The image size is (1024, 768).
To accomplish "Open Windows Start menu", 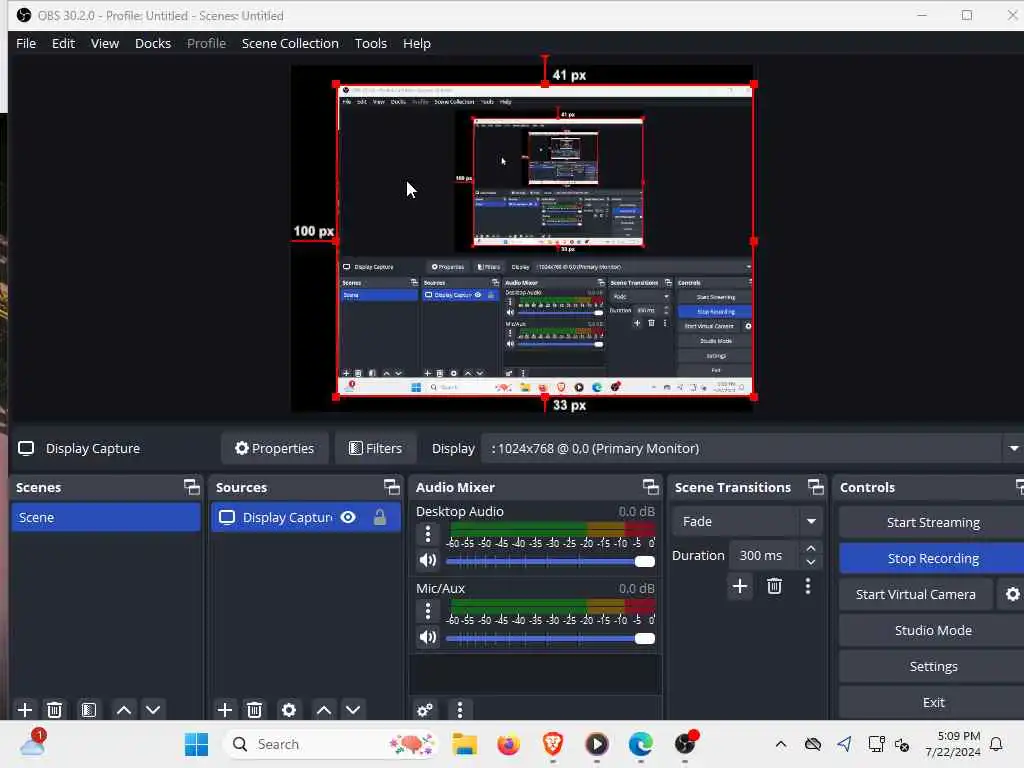I will (x=196, y=744).
